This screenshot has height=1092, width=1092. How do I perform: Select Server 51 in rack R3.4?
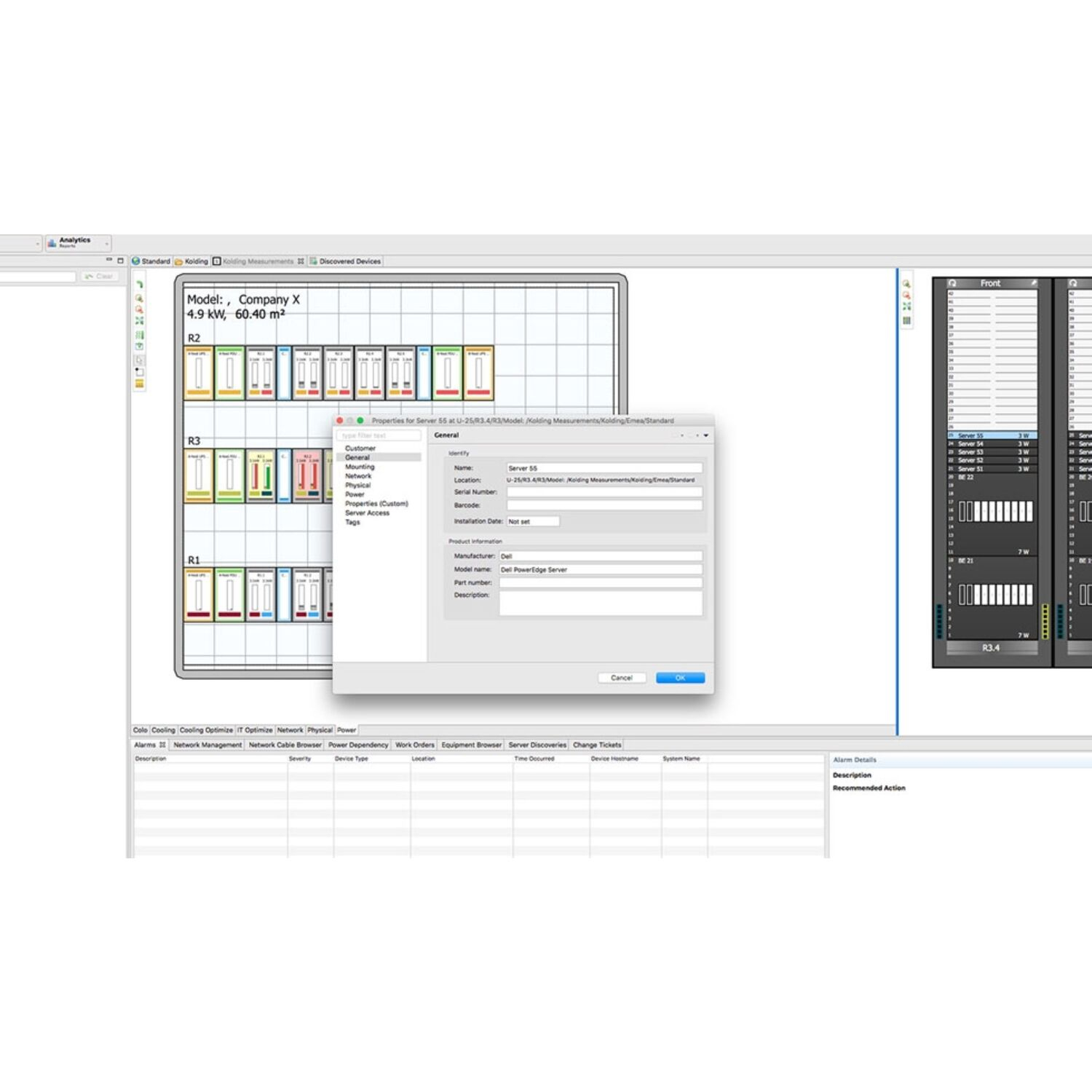tap(993, 469)
